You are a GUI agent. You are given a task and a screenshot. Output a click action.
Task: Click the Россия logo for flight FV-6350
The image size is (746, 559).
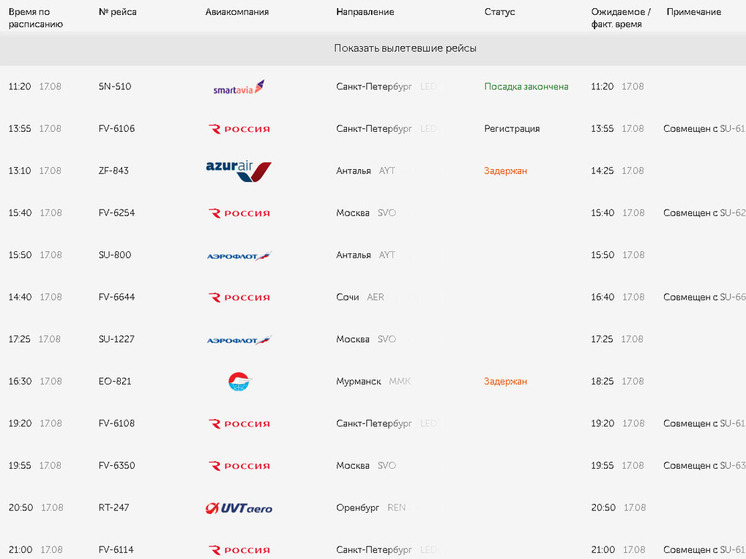pos(239,466)
